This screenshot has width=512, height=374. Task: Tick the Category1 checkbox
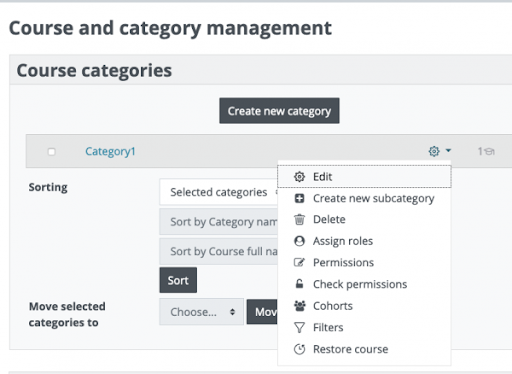tap(51, 152)
